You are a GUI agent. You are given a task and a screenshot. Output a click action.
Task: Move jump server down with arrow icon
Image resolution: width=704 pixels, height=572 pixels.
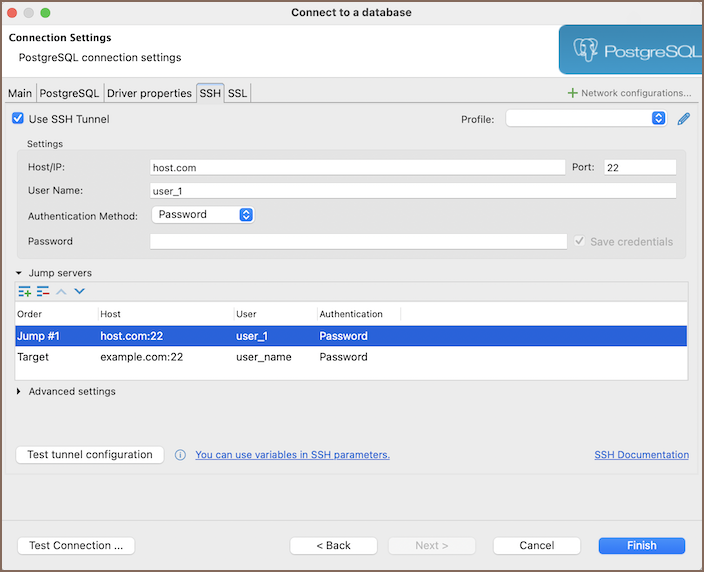[79, 291]
